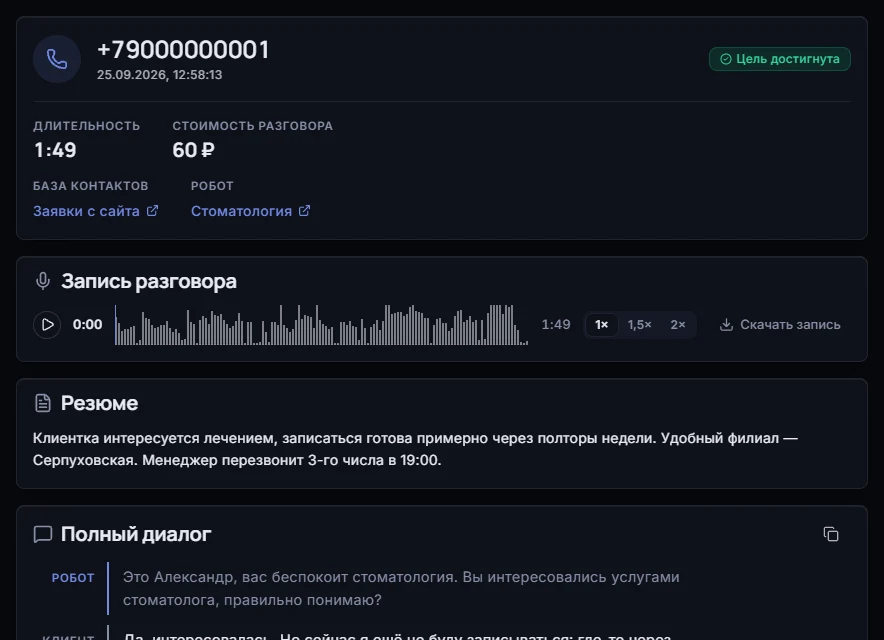The image size is (884, 640).
Task: Copy the full dialog with the copy icon
Action: pos(831,534)
